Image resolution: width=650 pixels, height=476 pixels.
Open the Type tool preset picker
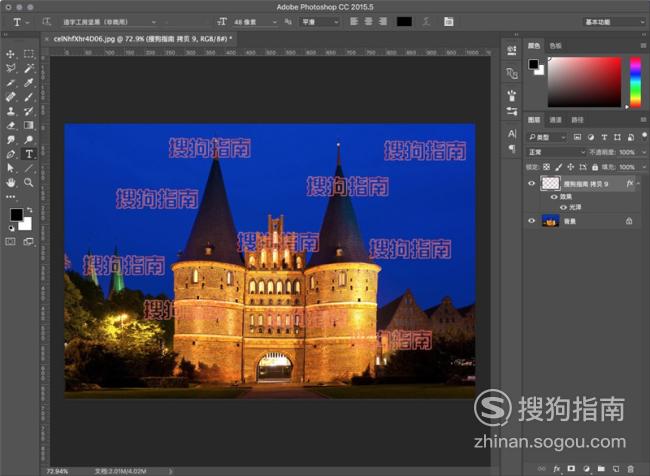pyautogui.click(x=20, y=22)
